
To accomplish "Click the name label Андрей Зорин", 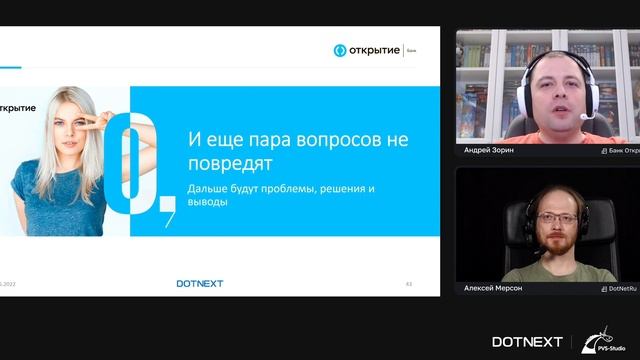I will point(489,150).
